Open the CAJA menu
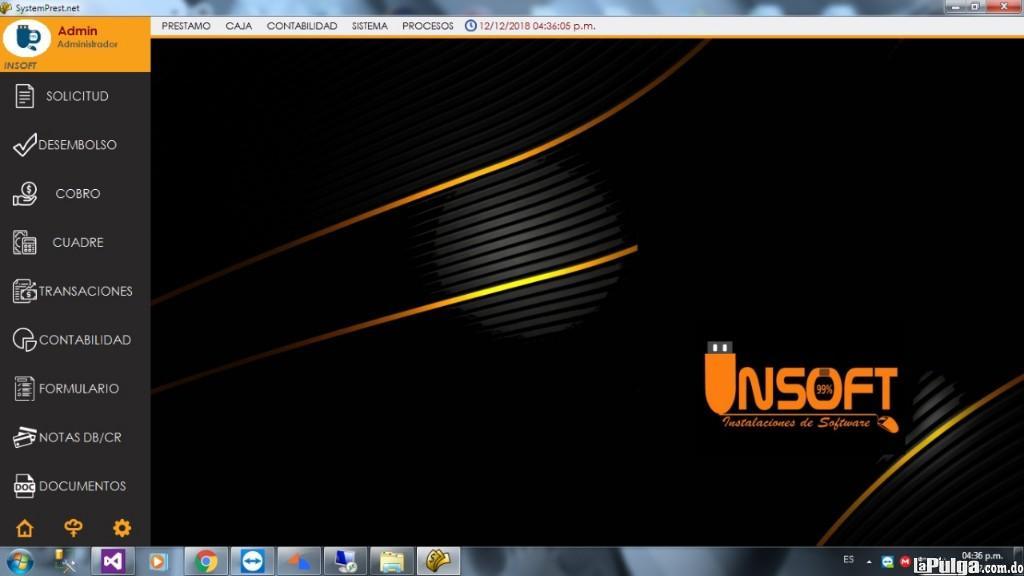 click(x=239, y=26)
